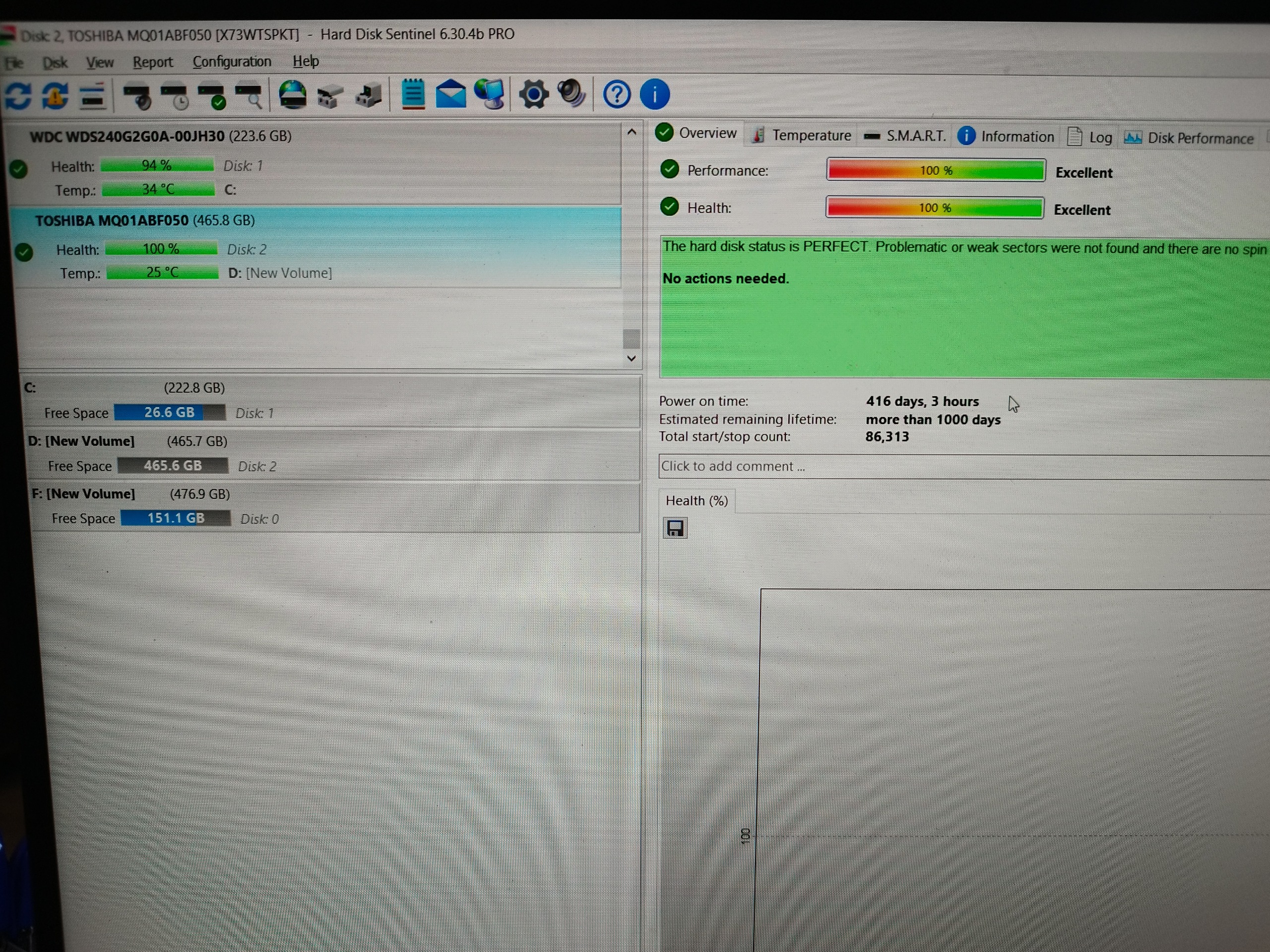The height and width of the screenshot is (952, 1270).
Task: Switch to the Disk Performance tab
Action: 1189,138
